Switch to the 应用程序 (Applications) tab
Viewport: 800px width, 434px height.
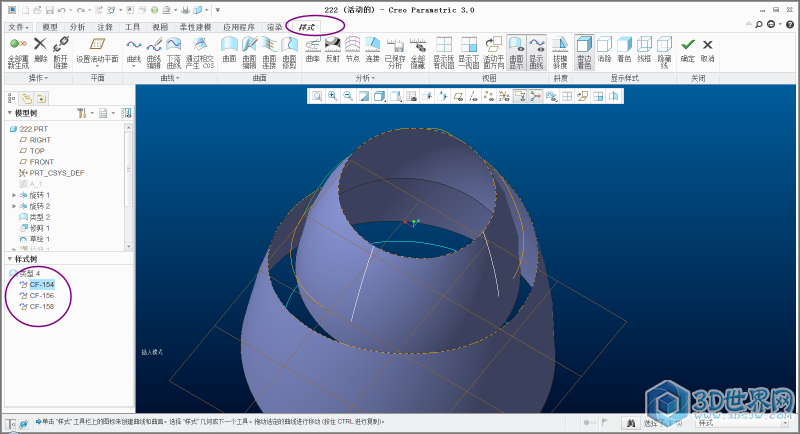pos(239,27)
